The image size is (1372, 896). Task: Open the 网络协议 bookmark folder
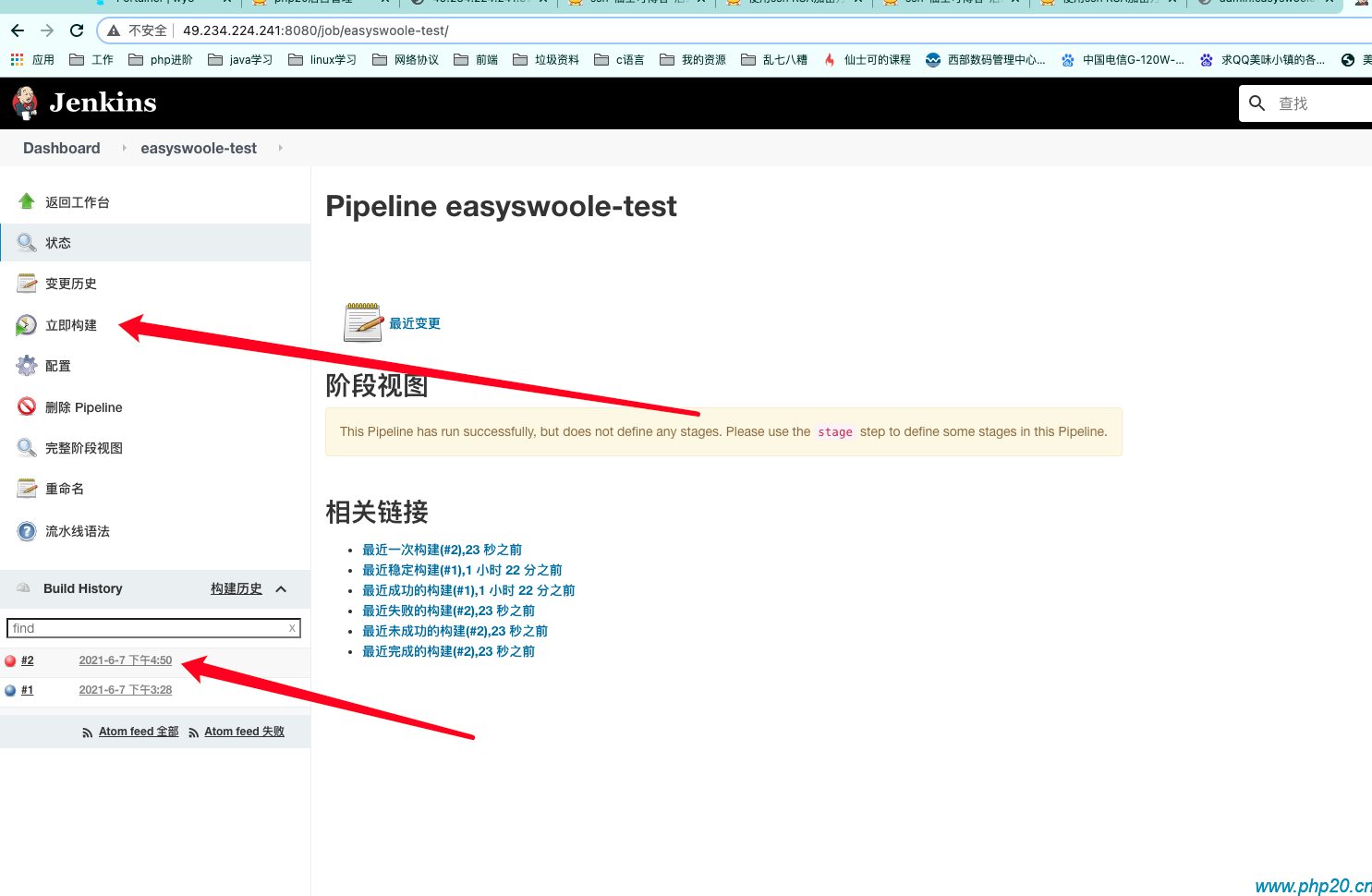(x=406, y=60)
